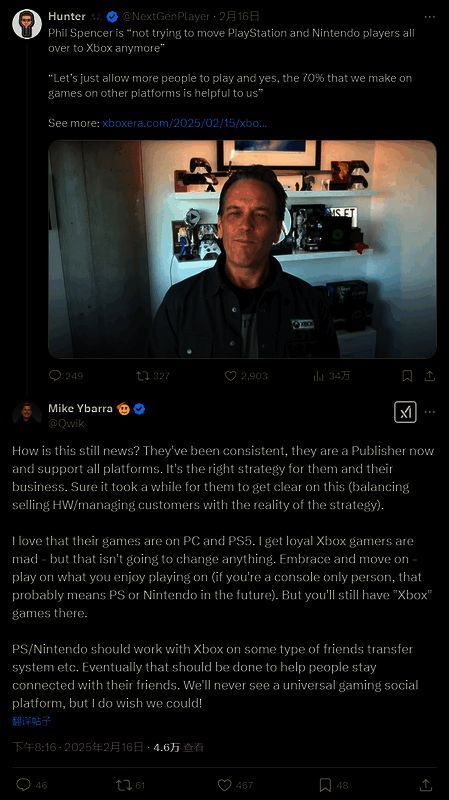
Task: Open the xboxera.com article link
Action: point(184,123)
